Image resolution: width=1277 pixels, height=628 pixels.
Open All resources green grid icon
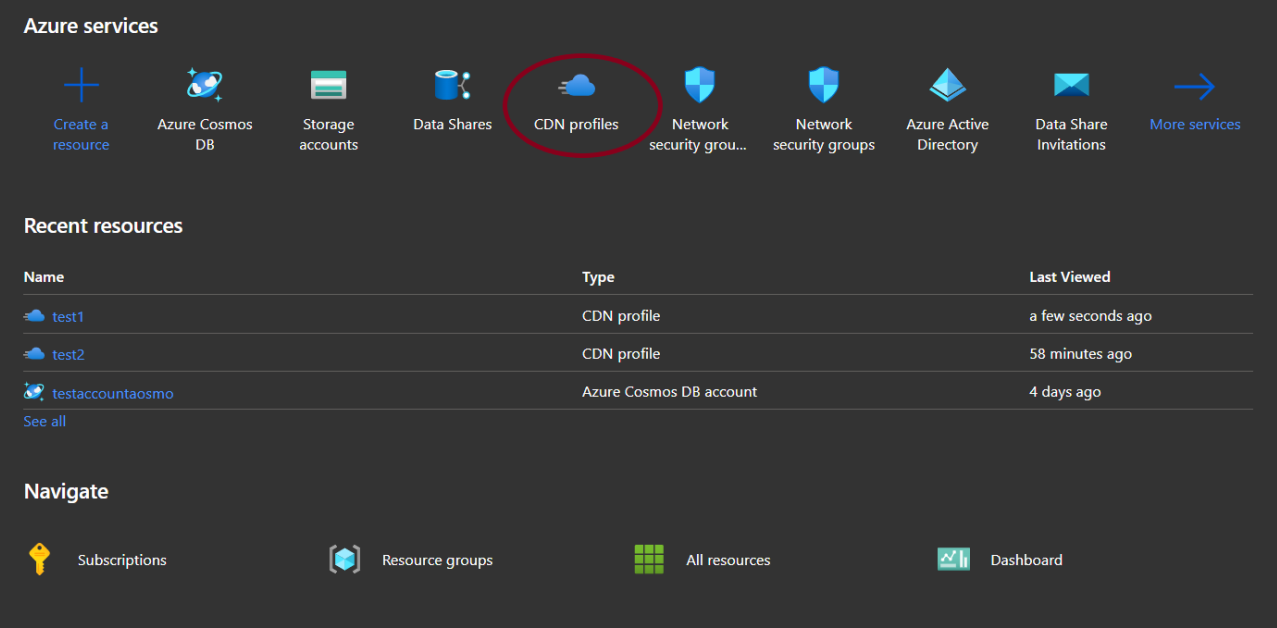coord(649,559)
